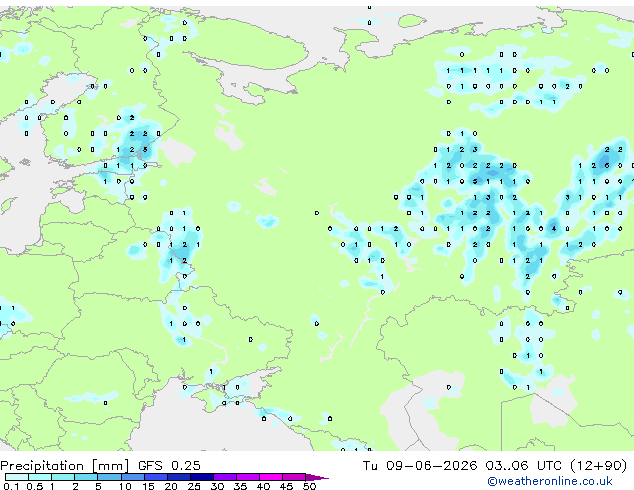
Task: Click the 40–45 mm magenta legend swatch
Action: tap(271, 477)
